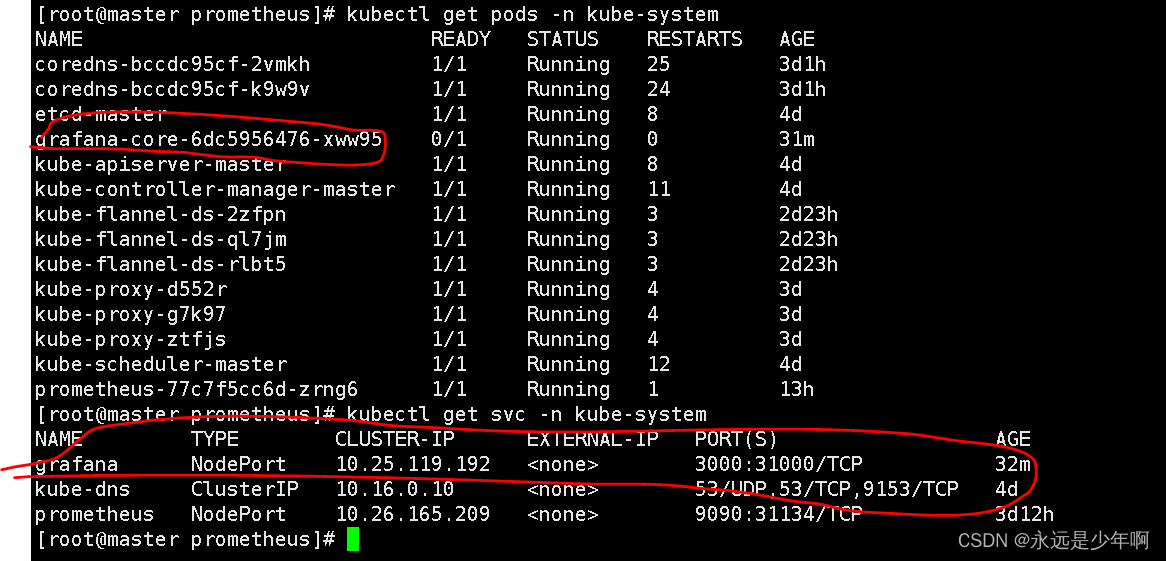The image size is (1166, 561).
Task: Click the kubectl get pods command text
Action: tap(532, 14)
